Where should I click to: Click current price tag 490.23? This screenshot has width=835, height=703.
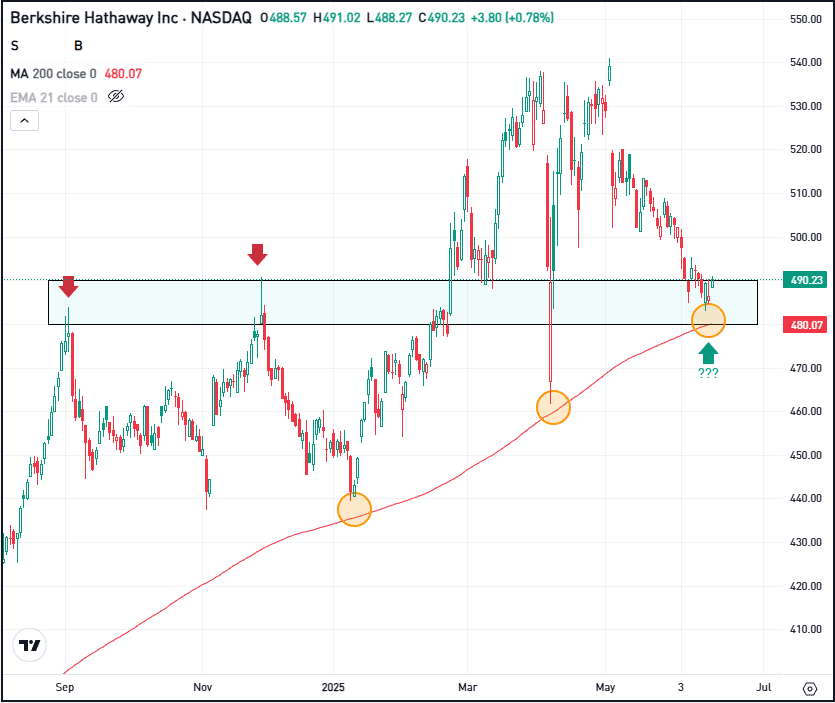[805, 280]
